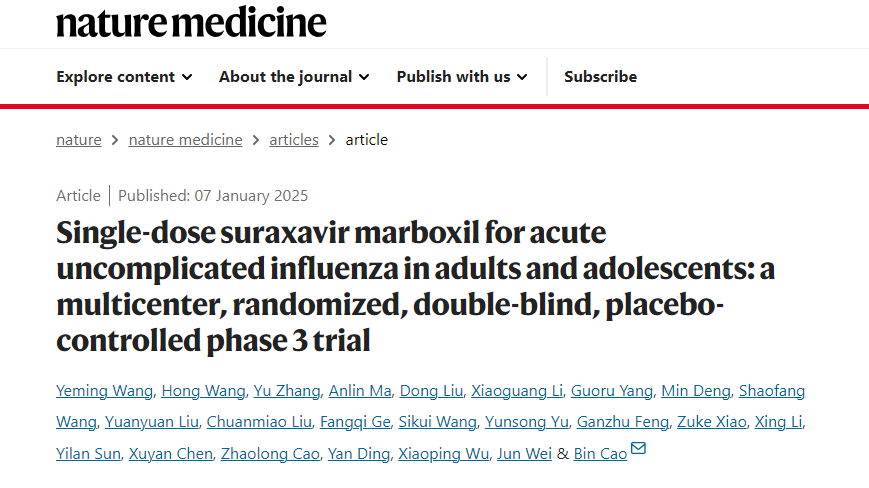Viewport: 869px width, 488px height.
Task: Go to the nature breadcrumb link
Action: point(79,140)
